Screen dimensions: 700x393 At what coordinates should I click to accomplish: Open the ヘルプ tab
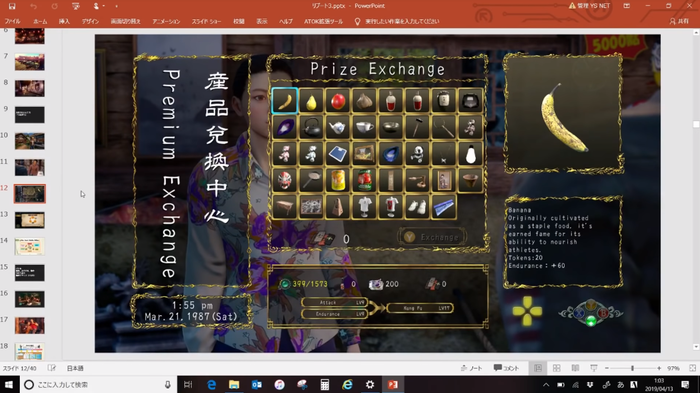click(286, 21)
